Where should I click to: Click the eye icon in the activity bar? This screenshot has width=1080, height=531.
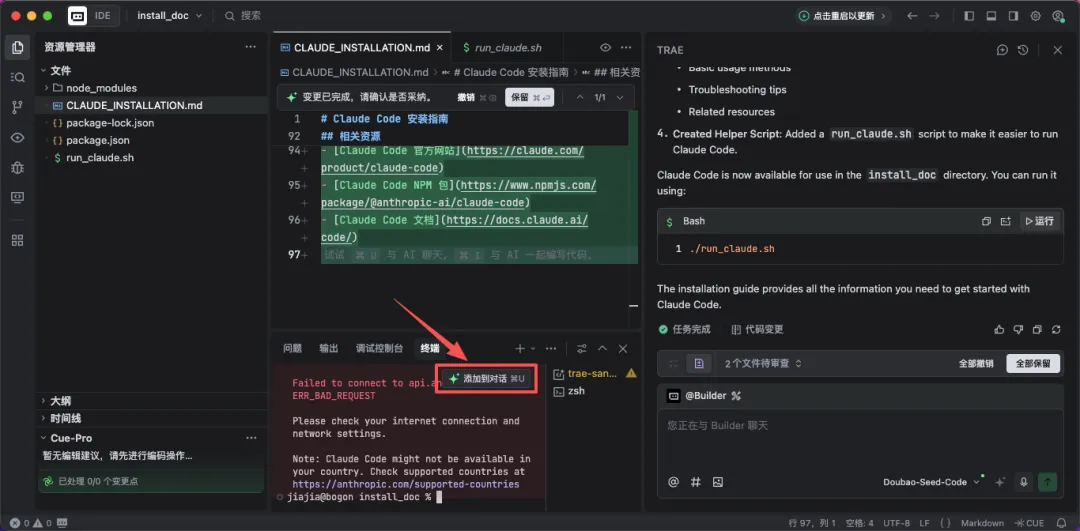tap(17, 137)
